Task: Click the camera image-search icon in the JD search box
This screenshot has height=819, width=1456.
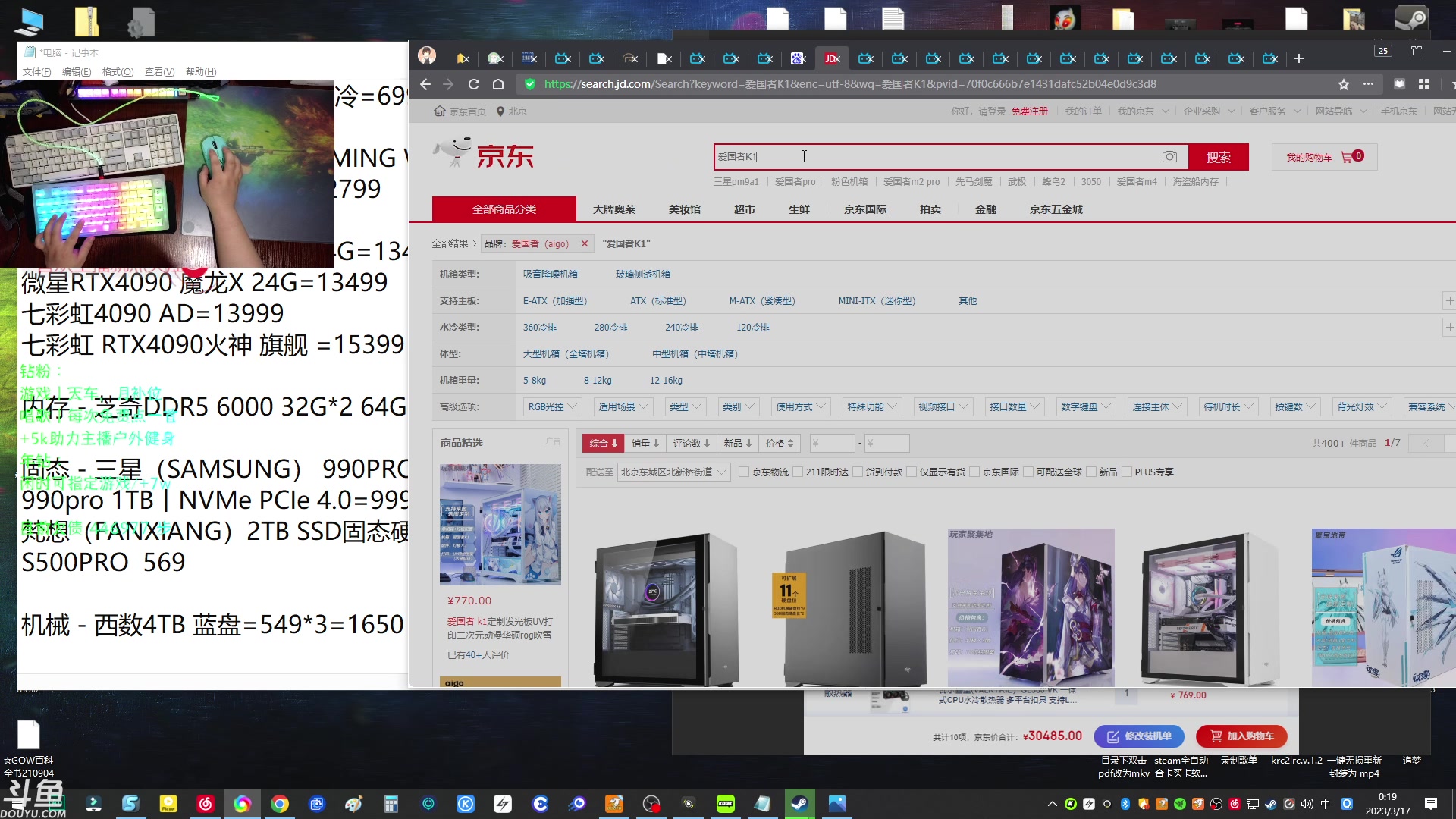Action: 1169,157
